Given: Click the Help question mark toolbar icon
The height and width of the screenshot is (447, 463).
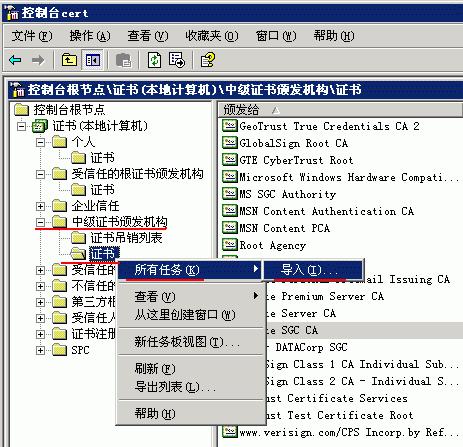Looking at the screenshot, I should point(208,60).
